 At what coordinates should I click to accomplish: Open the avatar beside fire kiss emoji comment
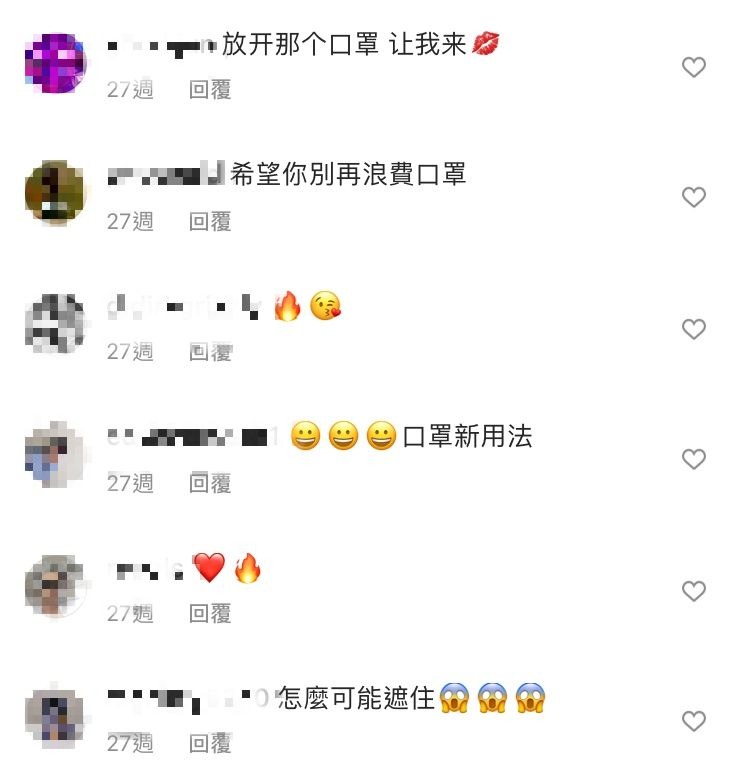[x=55, y=324]
